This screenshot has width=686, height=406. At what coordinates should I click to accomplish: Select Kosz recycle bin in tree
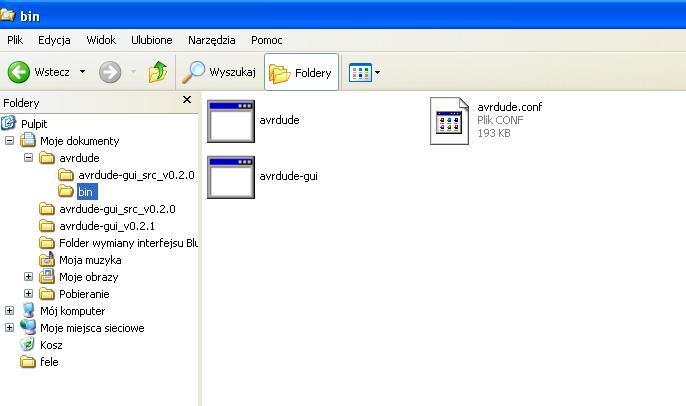(51, 345)
